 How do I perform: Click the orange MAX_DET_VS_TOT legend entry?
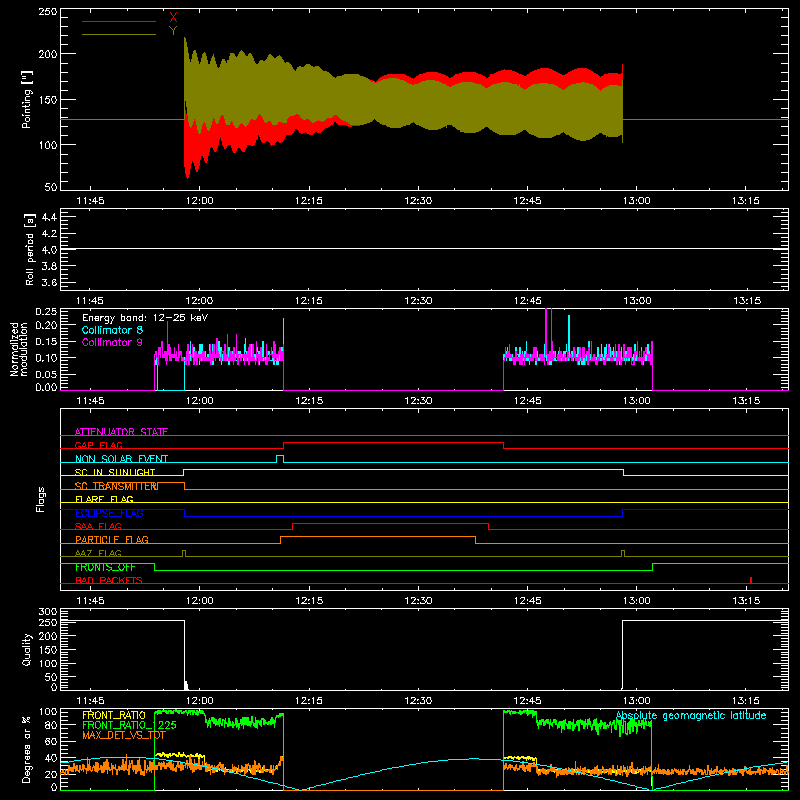pyautogui.click(x=124, y=735)
